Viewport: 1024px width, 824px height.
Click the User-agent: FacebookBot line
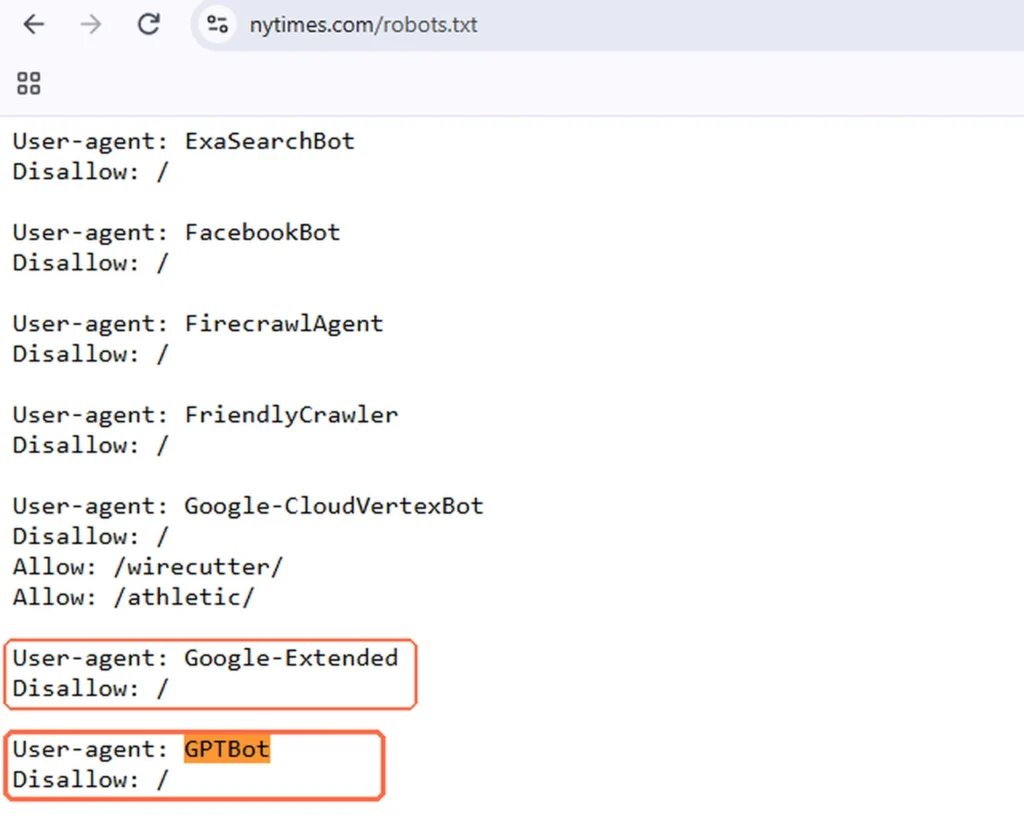tap(176, 232)
